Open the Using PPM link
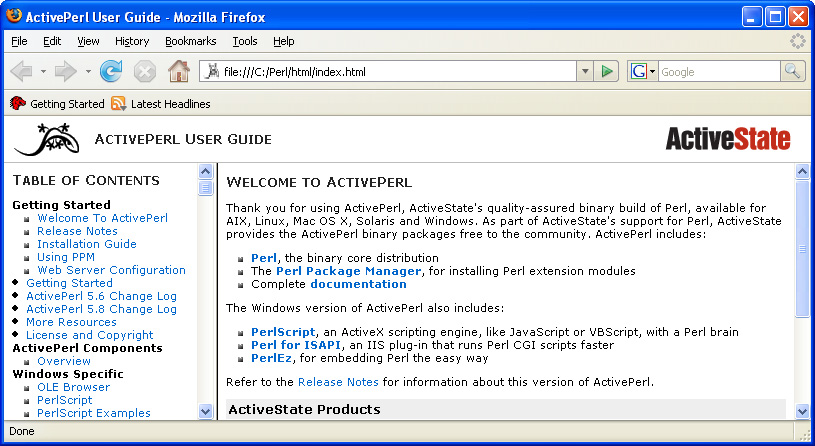815x446 pixels. [x=66, y=257]
